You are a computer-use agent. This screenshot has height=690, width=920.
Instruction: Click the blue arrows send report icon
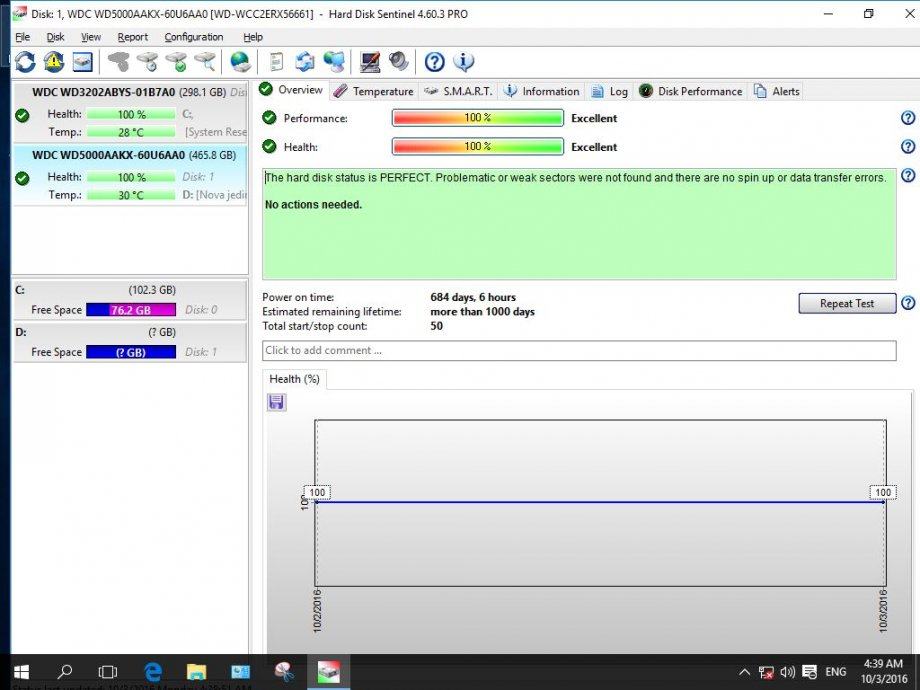tap(305, 62)
